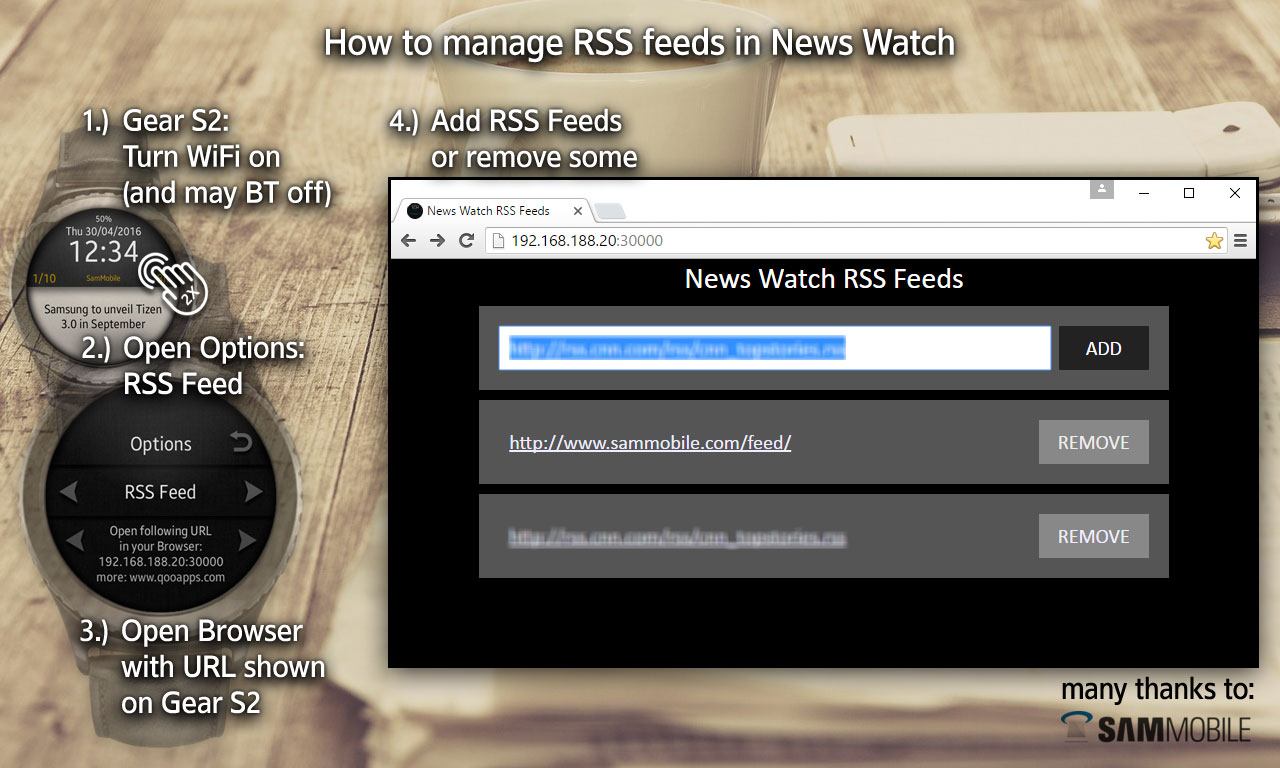This screenshot has height=768, width=1280.
Task: Tap left arrow beside the Open following URL text
Action: tap(74, 541)
